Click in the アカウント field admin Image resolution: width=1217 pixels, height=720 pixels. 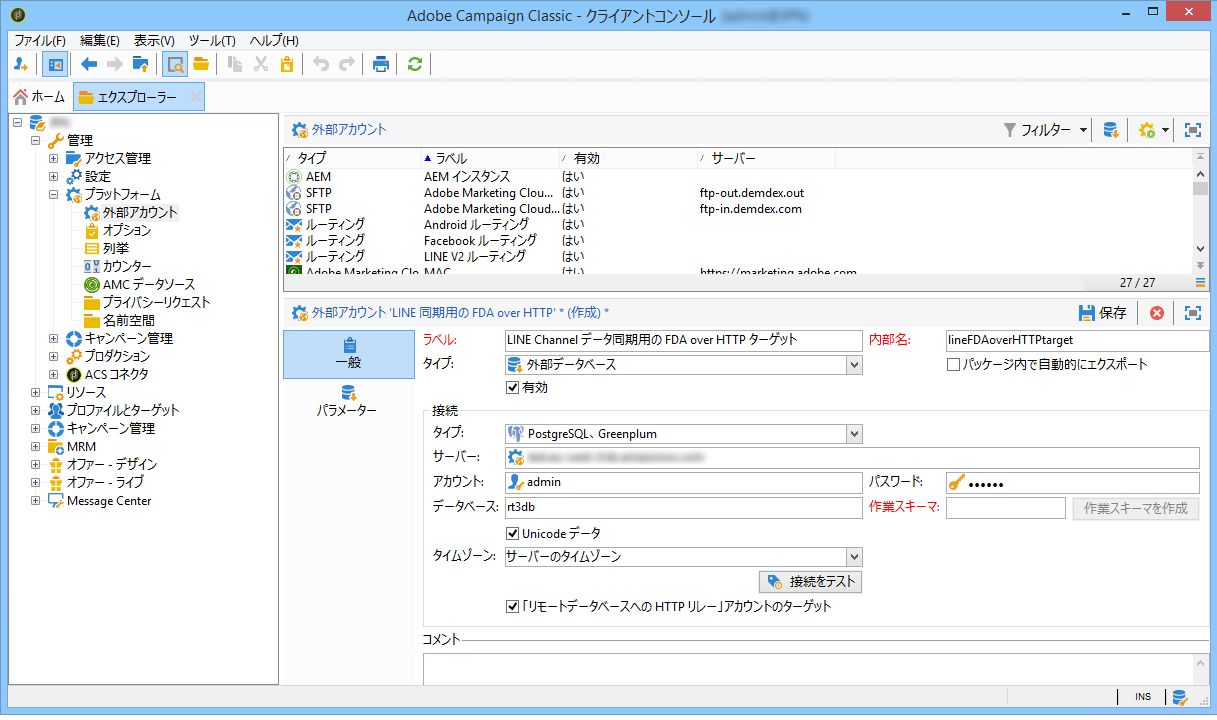click(683, 483)
